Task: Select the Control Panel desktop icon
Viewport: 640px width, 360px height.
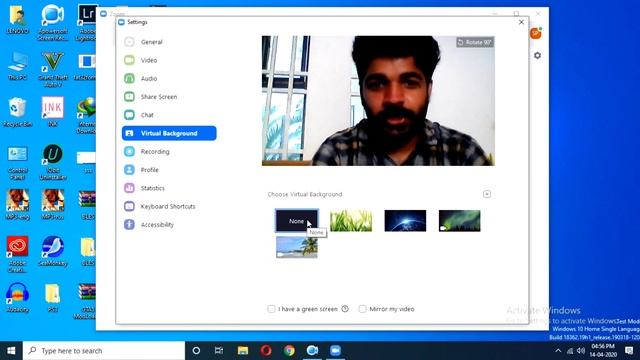Action: coord(18,162)
